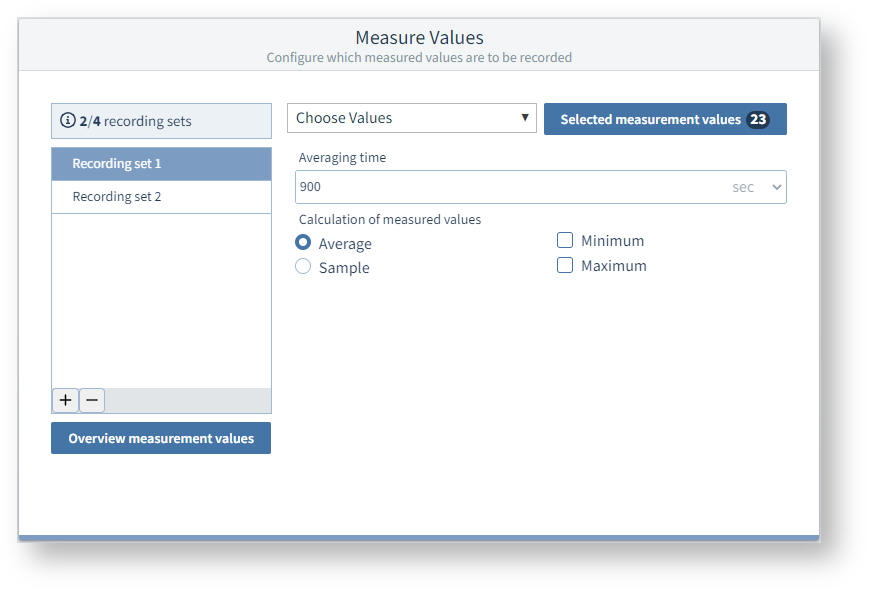Select Recording set 1 in the list
Viewport: 869px width, 591px height.
[x=161, y=164]
